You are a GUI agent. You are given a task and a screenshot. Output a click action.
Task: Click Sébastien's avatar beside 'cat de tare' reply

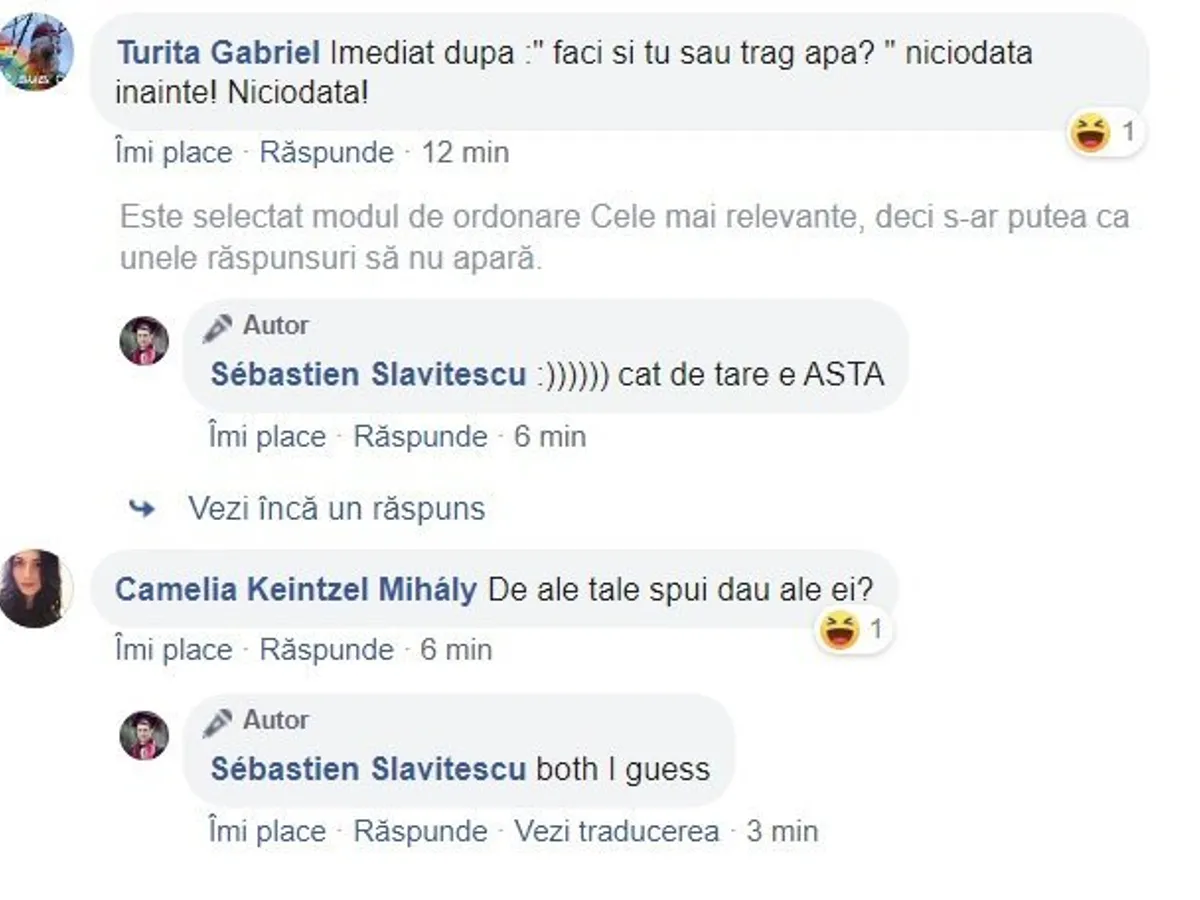144,341
